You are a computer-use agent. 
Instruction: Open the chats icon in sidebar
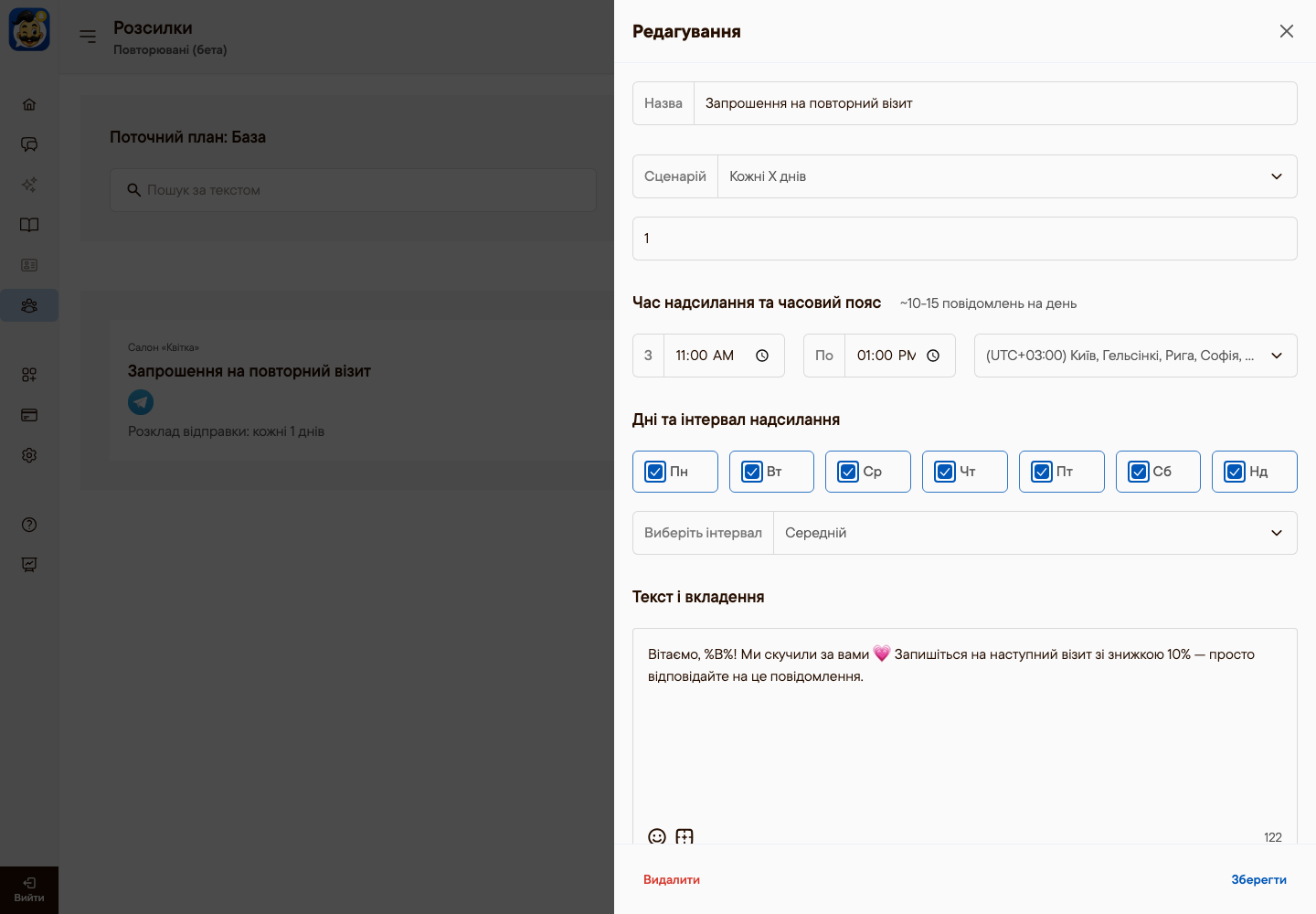(29, 144)
